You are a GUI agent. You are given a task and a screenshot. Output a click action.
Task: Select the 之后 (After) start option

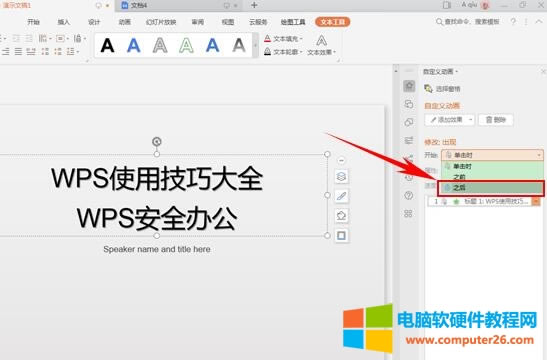tap(491, 188)
